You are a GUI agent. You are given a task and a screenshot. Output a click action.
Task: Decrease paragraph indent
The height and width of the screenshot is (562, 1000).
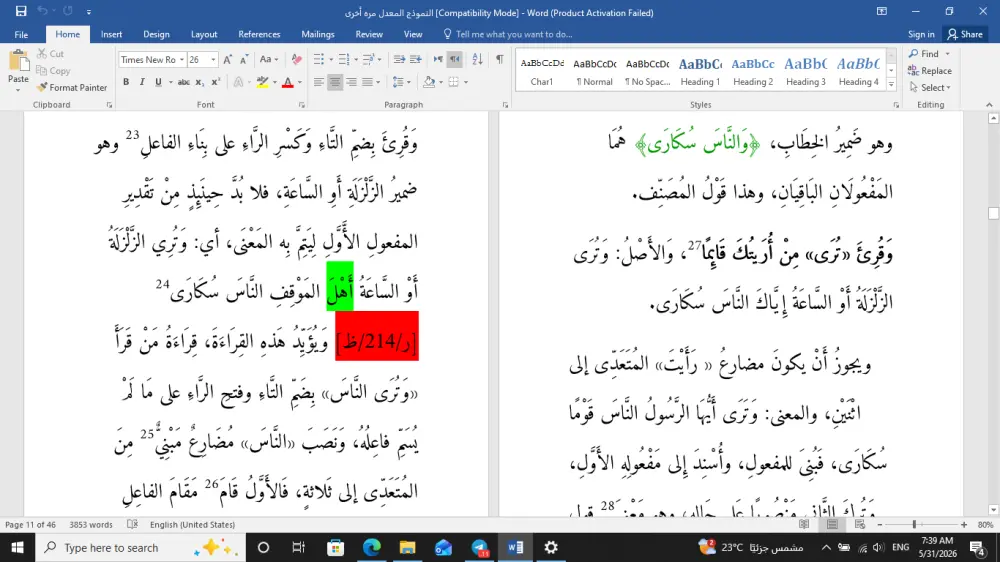click(399, 59)
